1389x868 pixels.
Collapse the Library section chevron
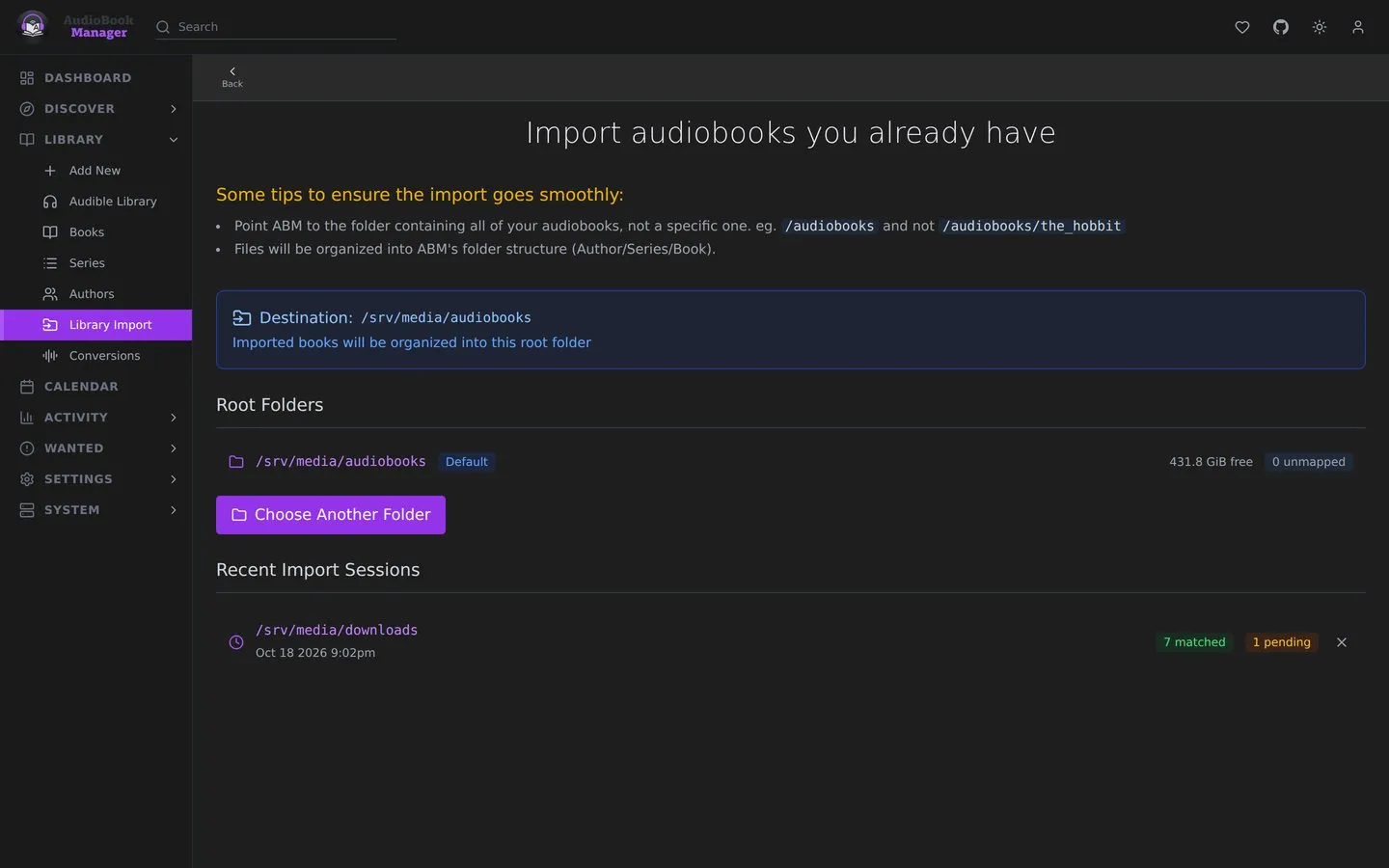174,140
